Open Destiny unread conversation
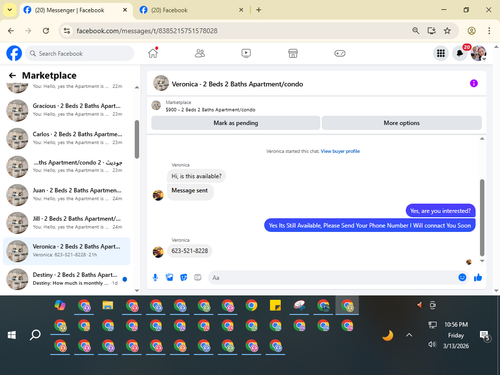This screenshot has height=375, width=500. (67, 279)
